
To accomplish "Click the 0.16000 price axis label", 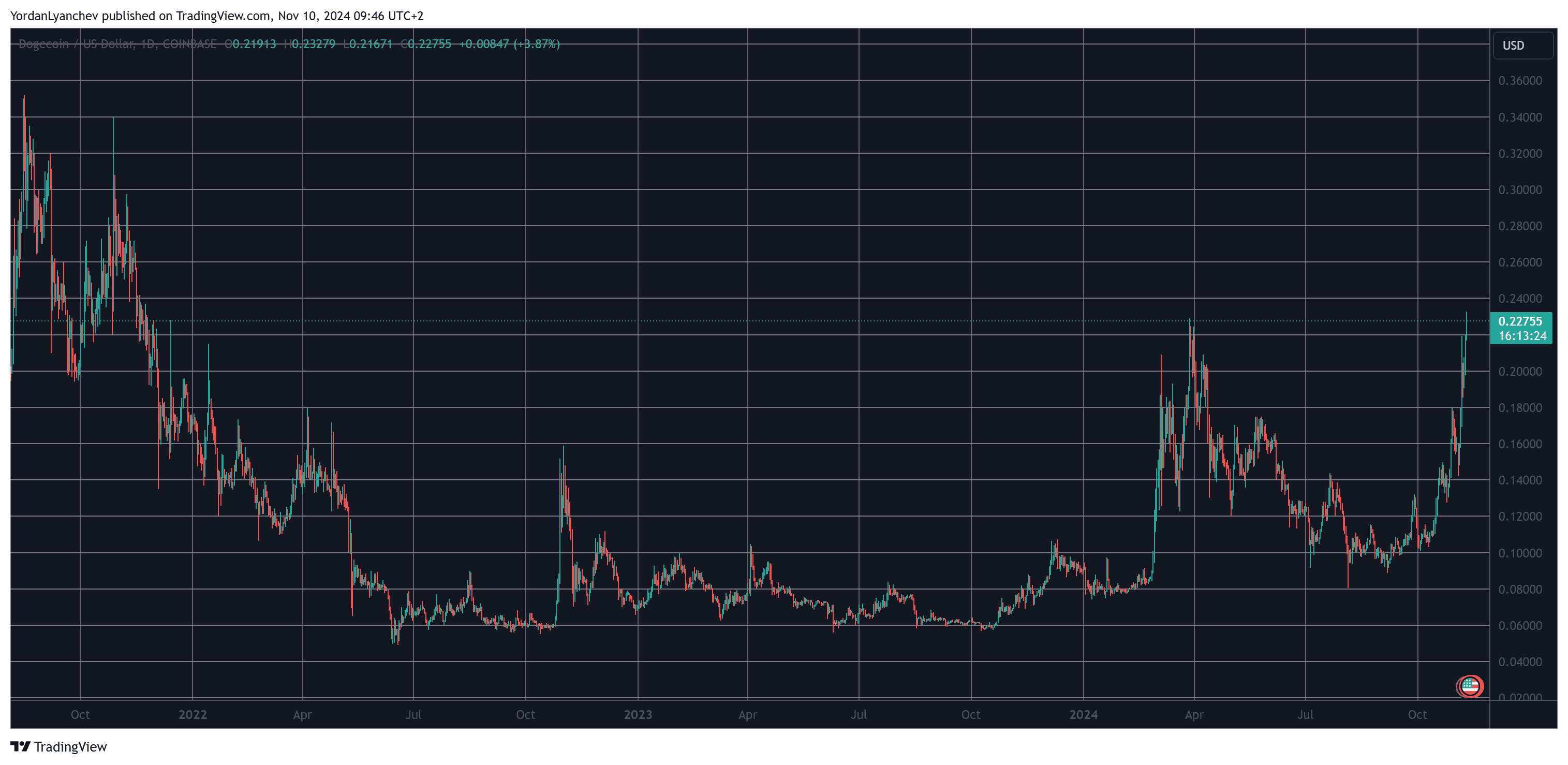I will click(1520, 444).
